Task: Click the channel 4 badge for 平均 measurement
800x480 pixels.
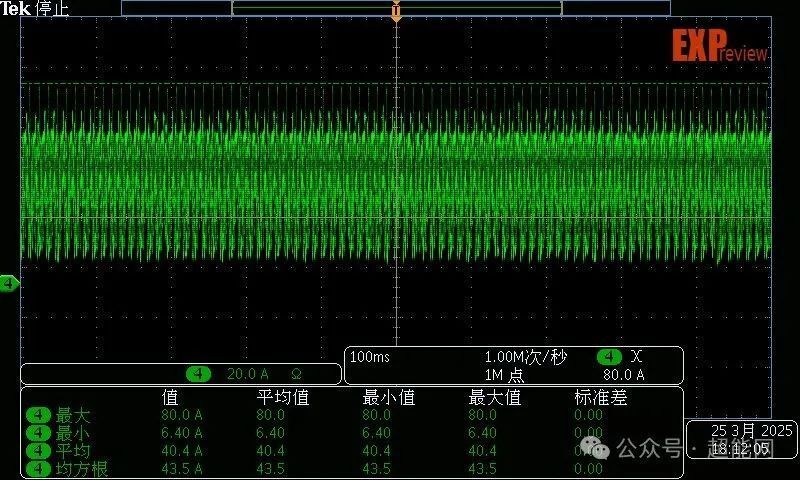Action: click(x=38, y=451)
